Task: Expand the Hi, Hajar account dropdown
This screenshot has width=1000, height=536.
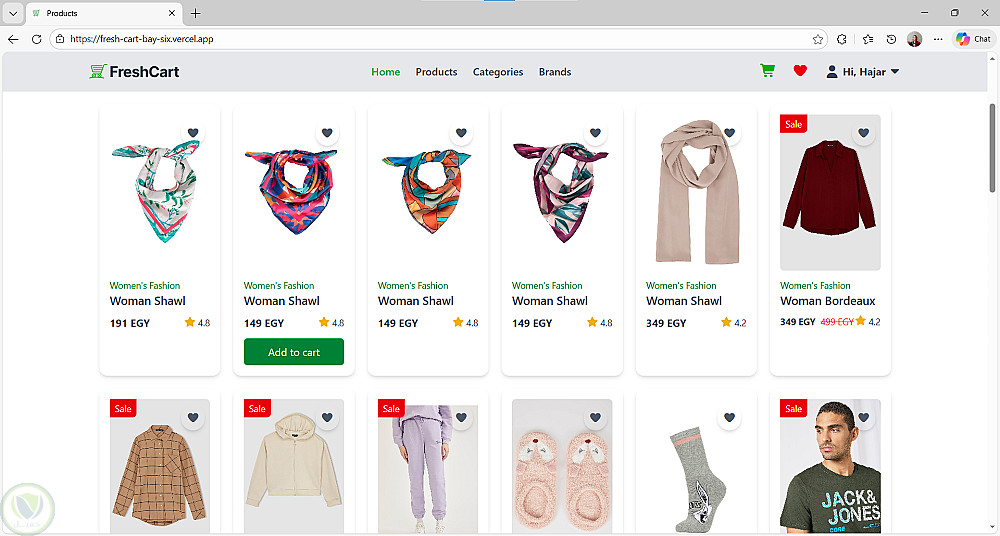Action: pos(863,72)
